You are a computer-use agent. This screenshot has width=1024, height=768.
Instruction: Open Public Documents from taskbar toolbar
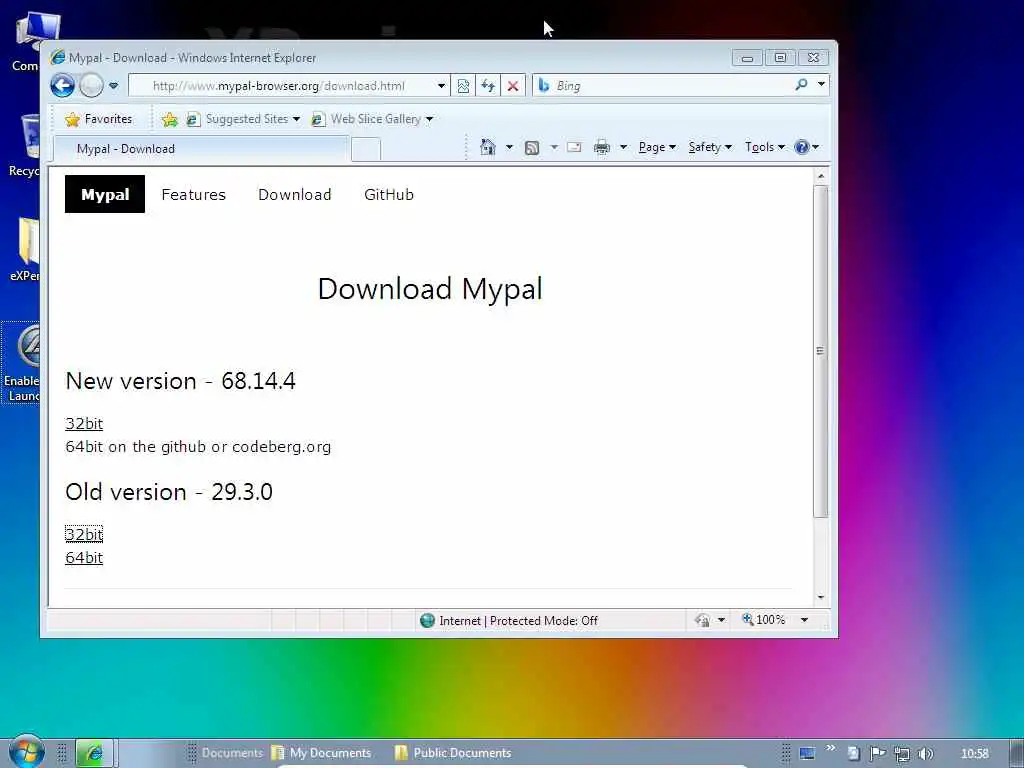(453, 753)
